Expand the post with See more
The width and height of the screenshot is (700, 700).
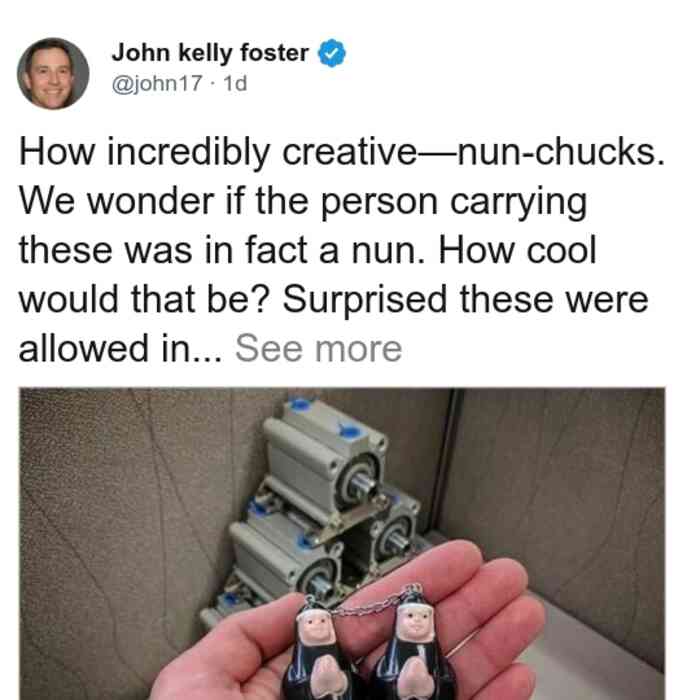click(x=318, y=349)
